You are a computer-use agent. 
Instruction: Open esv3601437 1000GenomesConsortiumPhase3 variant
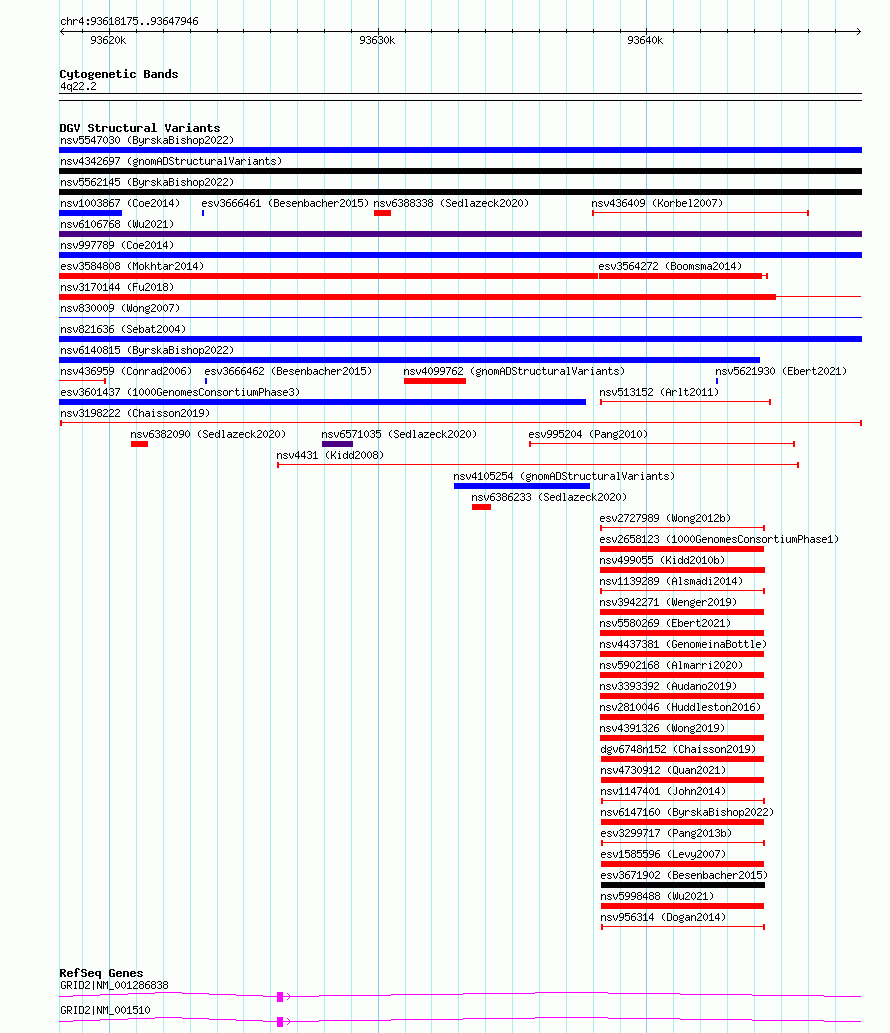(180, 393)
